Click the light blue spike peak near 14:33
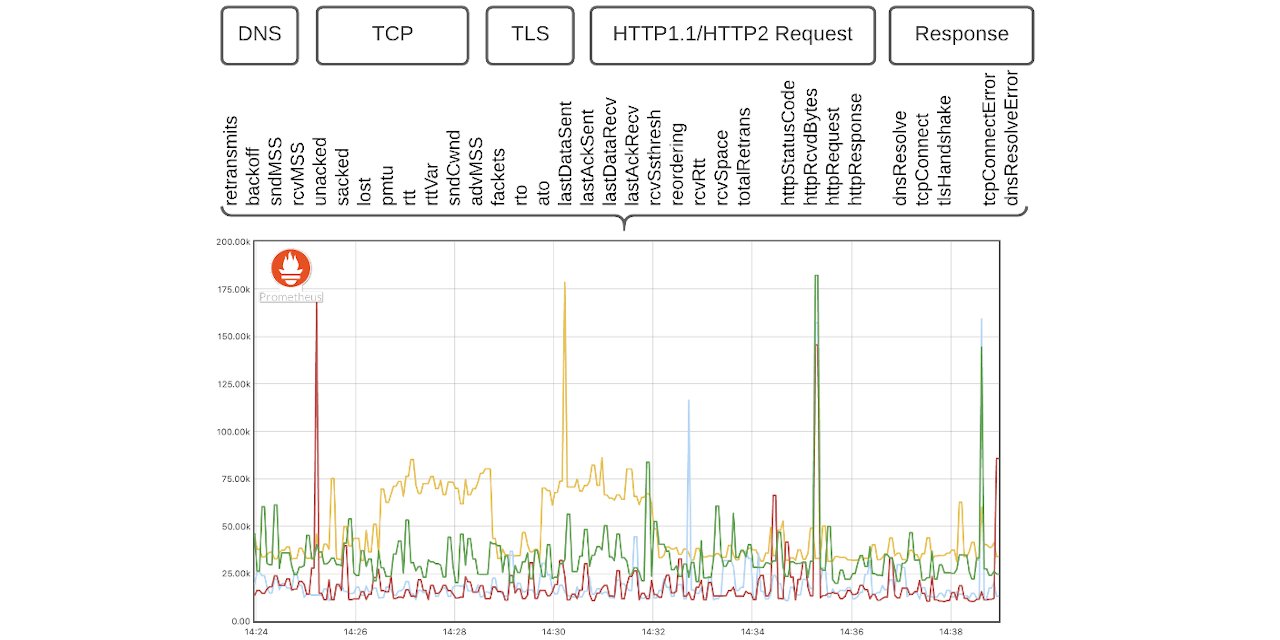 tap(688, 401)
